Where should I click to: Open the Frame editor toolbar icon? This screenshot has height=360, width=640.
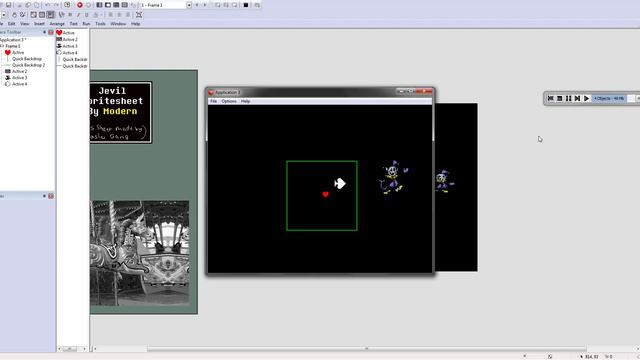[x=108, y=5]
